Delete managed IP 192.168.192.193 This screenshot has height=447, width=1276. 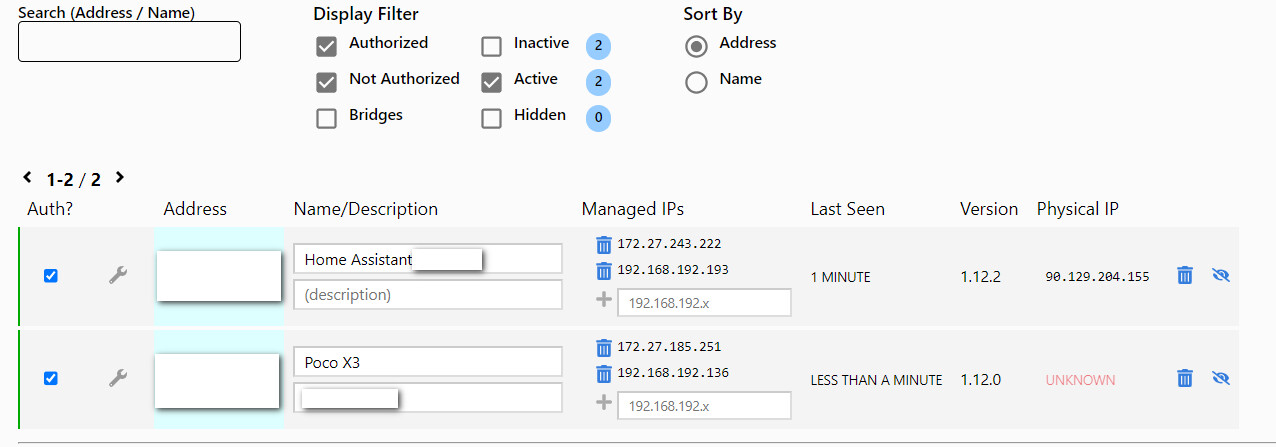[603, 270]
